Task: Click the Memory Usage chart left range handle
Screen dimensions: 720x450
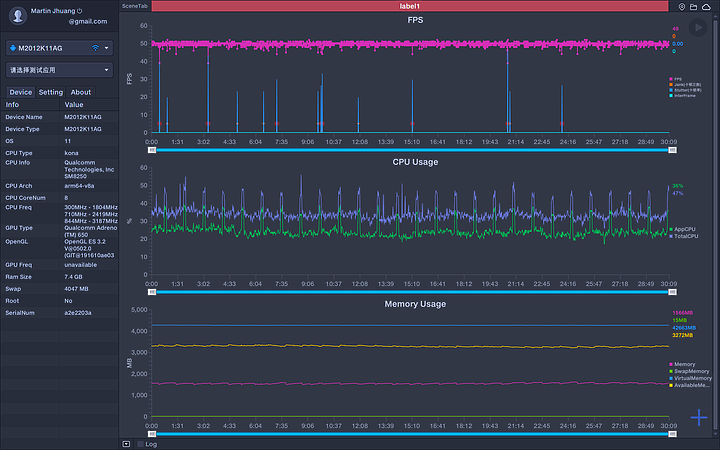Action: coord(152,434)
